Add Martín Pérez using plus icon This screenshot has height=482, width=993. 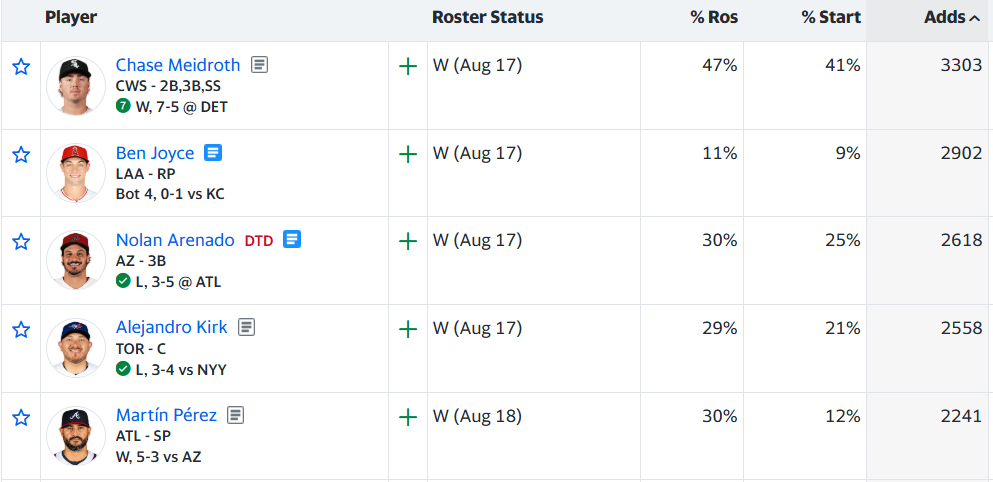408,417
